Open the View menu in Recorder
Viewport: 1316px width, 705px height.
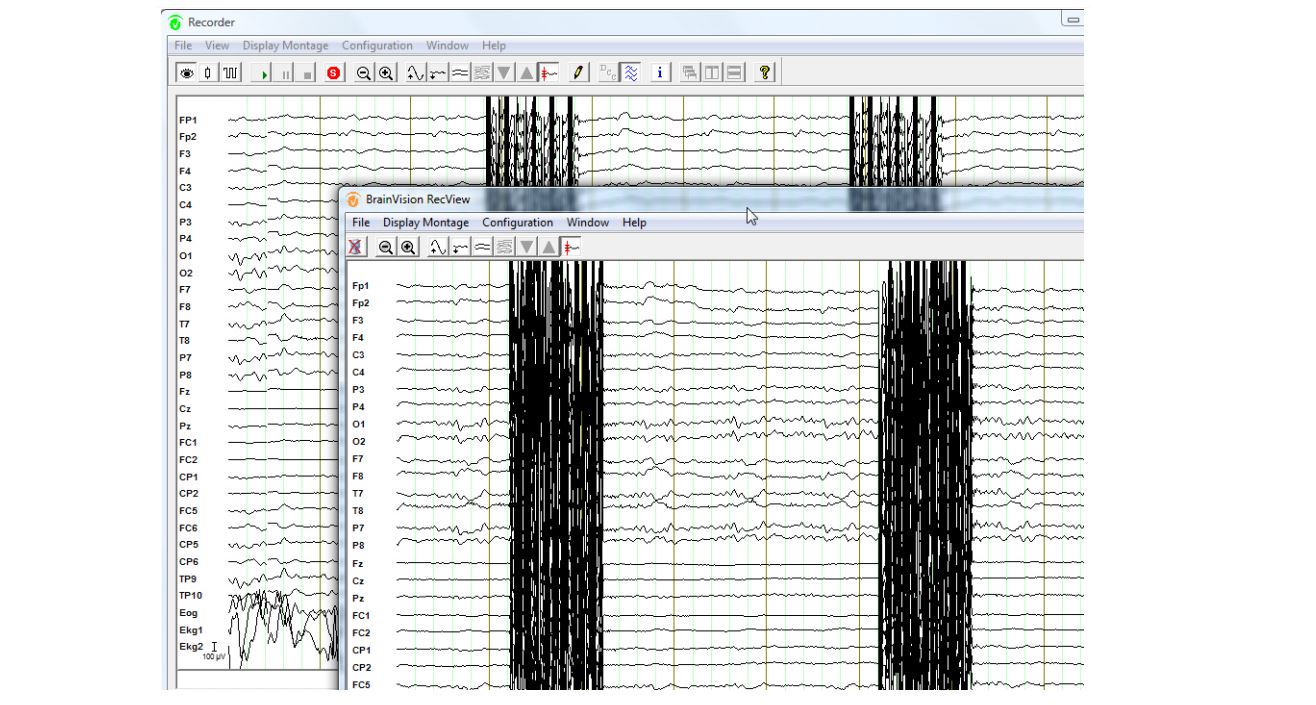pyautogui.click(x=217, y=46)
